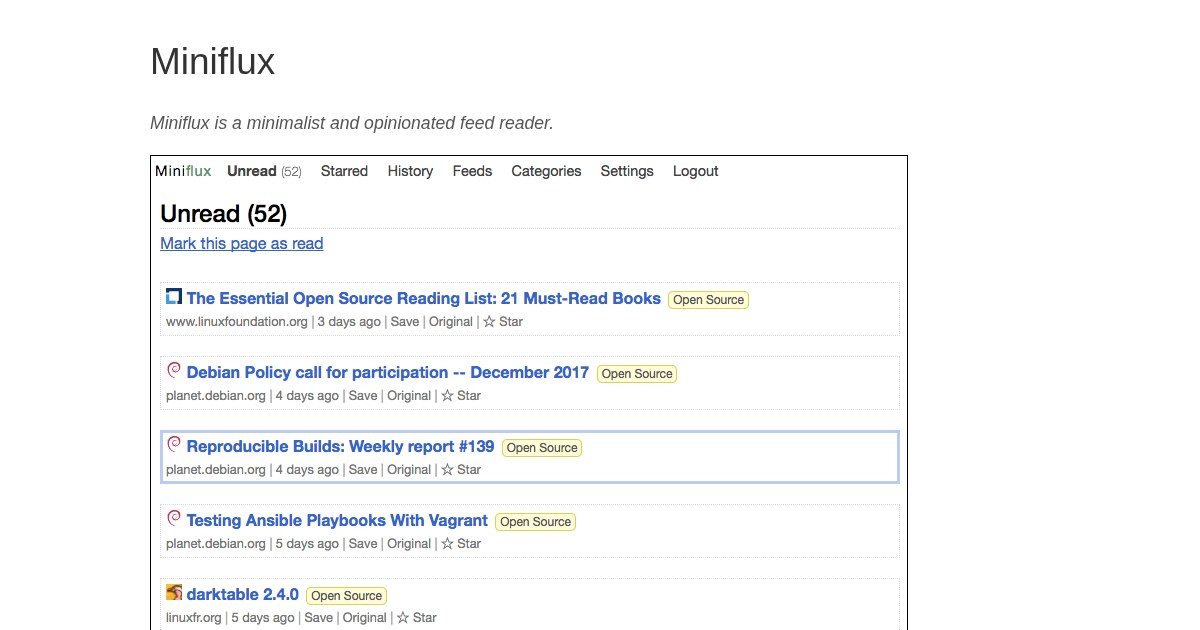Click the Miniflux page heading
Viewport: 1200px width, 630px height.
click(x=212, y=62)
